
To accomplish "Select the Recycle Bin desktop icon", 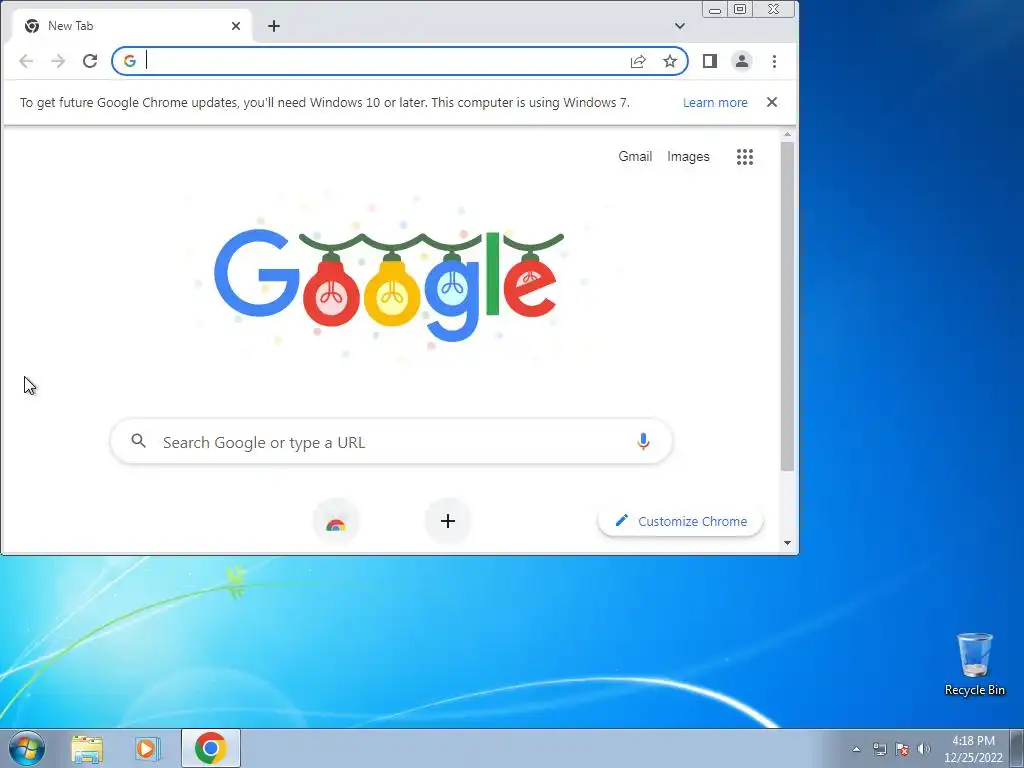I will (975, 665).
